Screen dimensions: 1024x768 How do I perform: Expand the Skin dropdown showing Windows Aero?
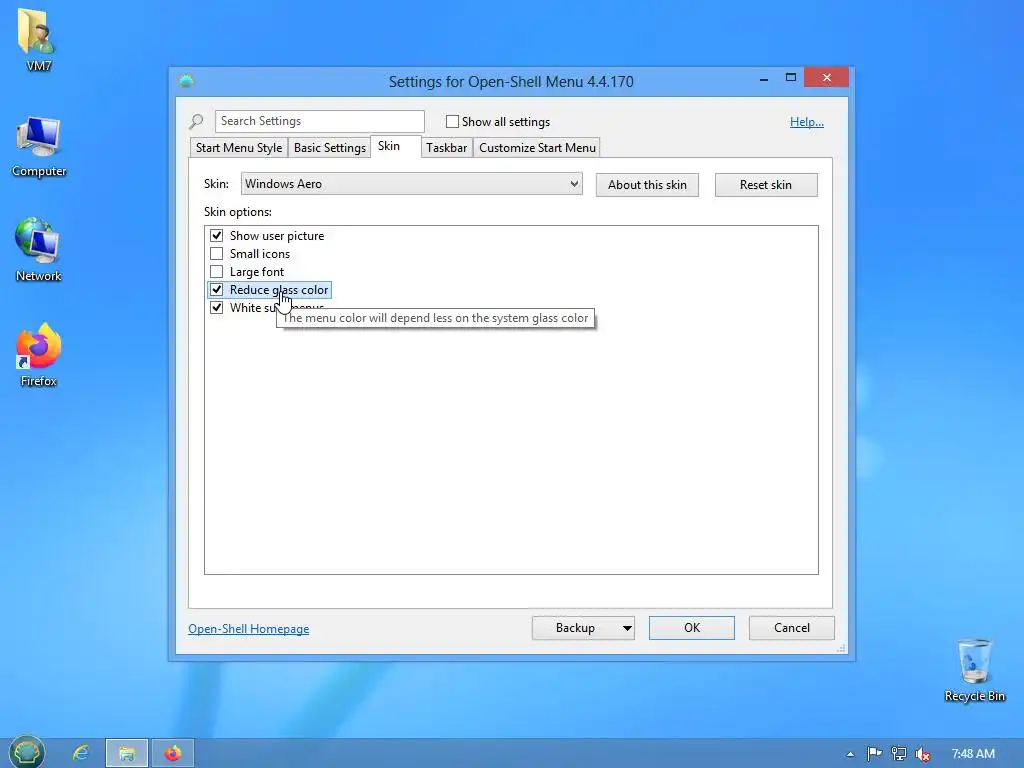[411, 184]
